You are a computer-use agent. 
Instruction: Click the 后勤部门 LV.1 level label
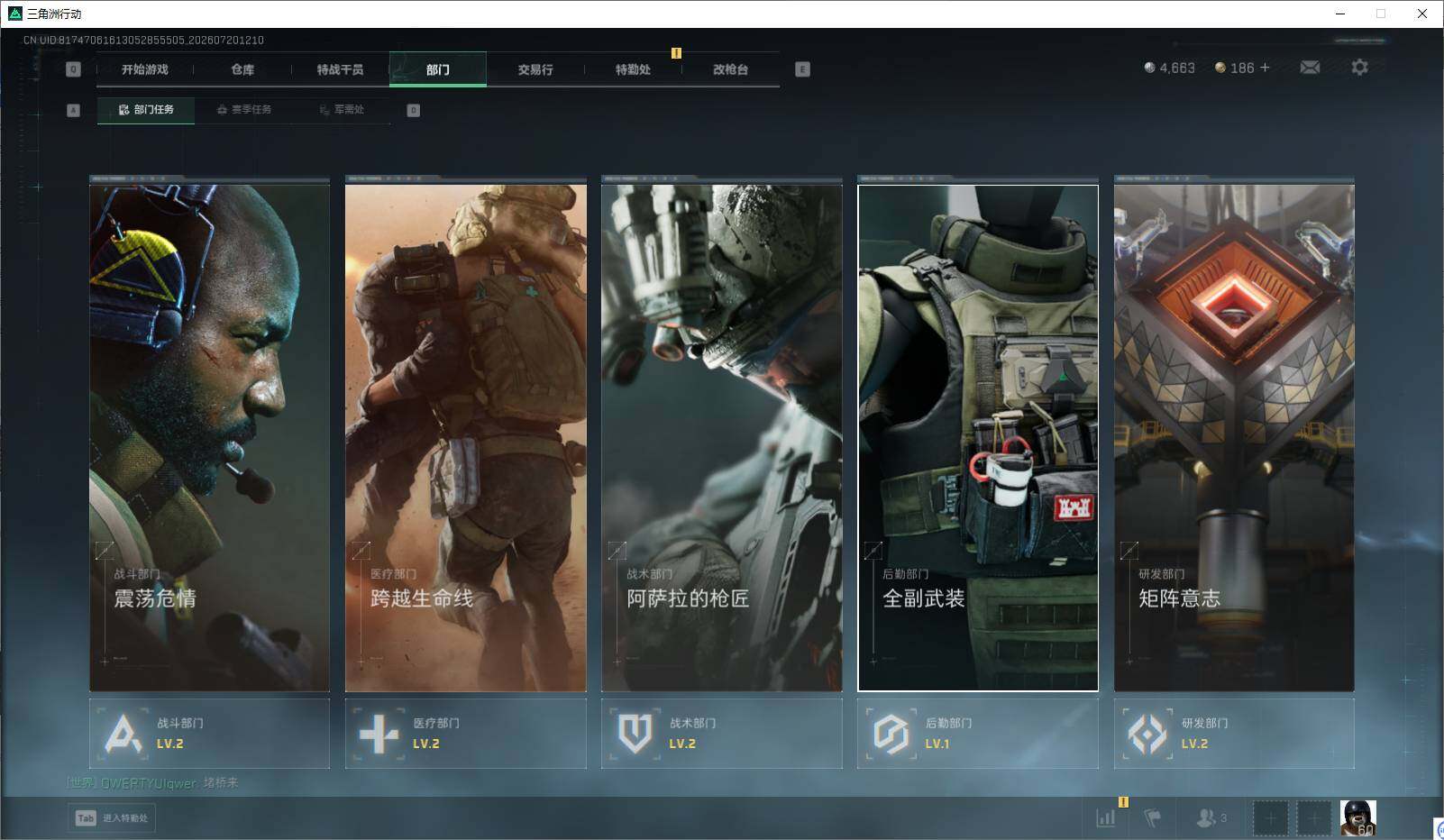coord(937,744)
